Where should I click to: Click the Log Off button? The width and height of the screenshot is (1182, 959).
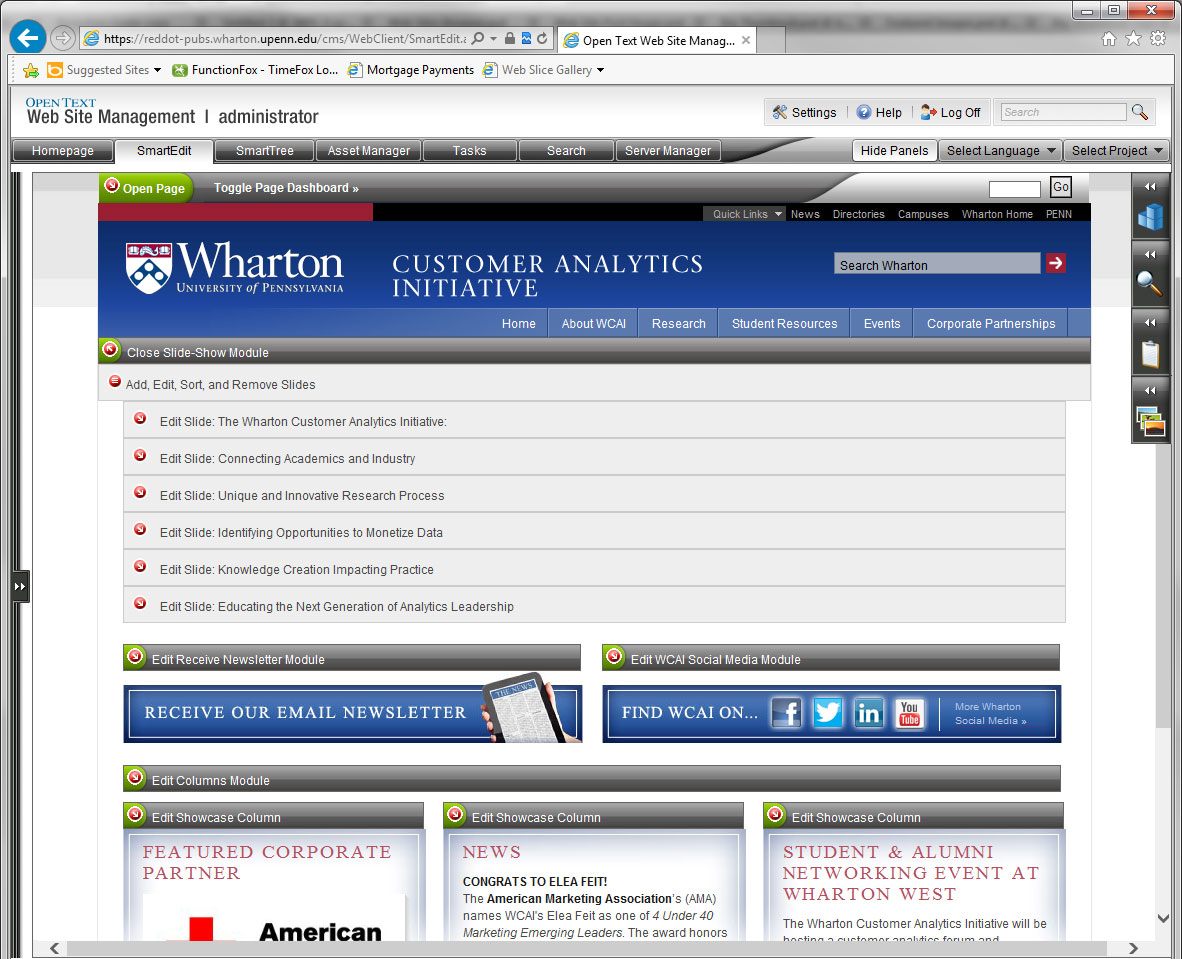951,112
